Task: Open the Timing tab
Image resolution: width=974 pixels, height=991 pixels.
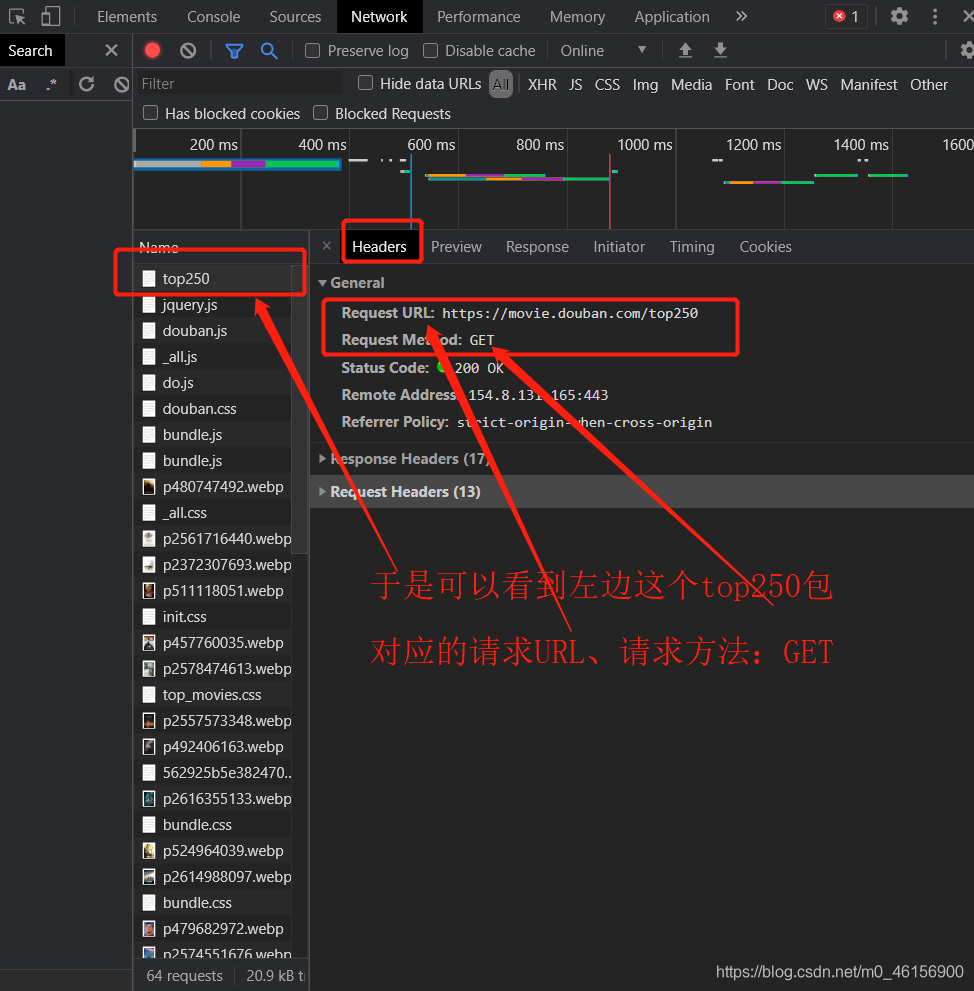Action: (x=692, y=246)
